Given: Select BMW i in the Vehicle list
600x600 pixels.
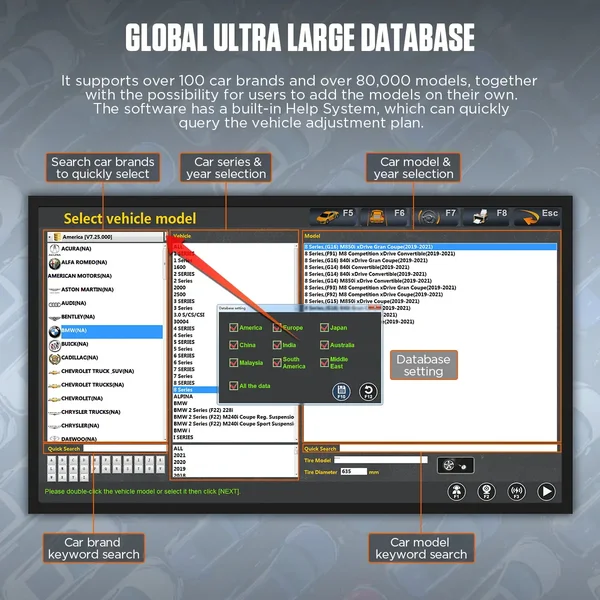Looking at the screenshot, I should [182, 430].
